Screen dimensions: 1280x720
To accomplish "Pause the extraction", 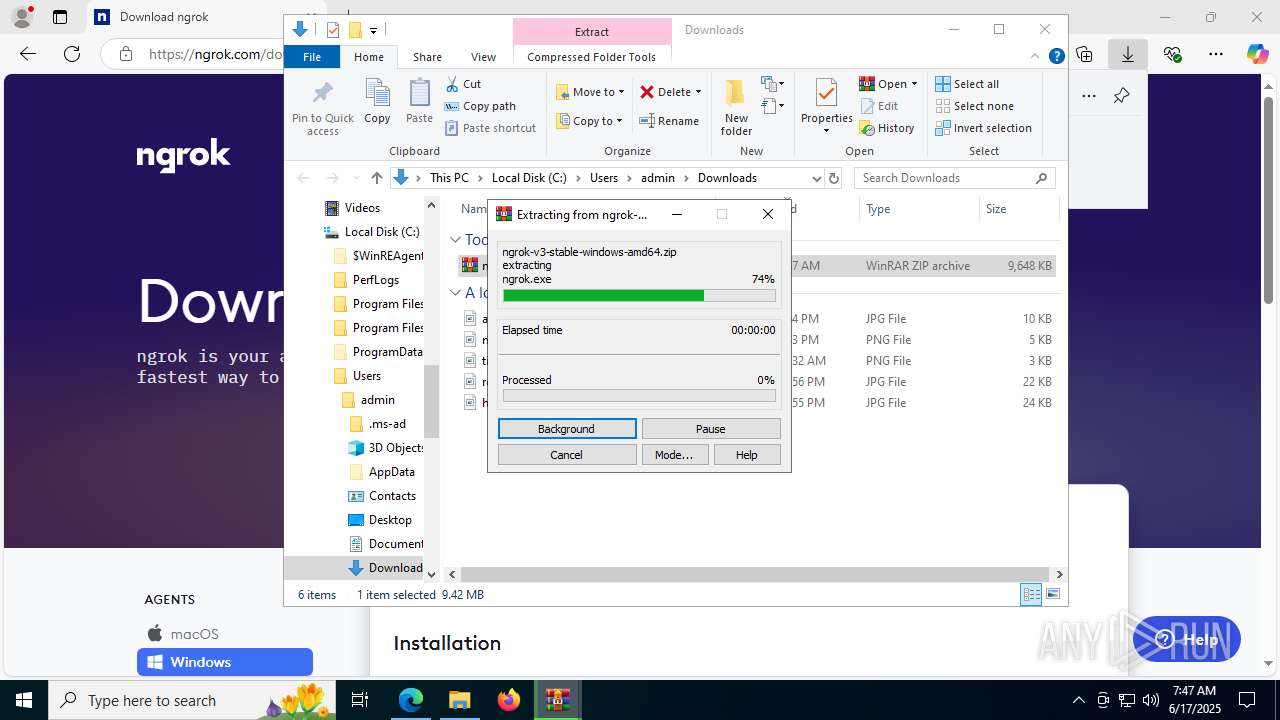I will click(711, 429).
